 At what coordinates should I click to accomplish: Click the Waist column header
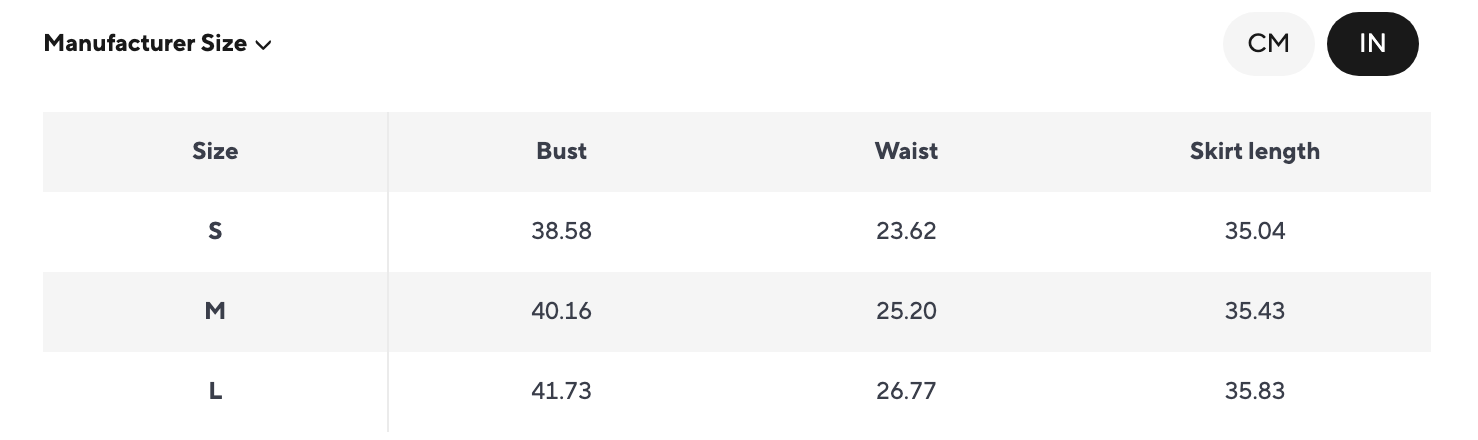(x=906, y=151)
